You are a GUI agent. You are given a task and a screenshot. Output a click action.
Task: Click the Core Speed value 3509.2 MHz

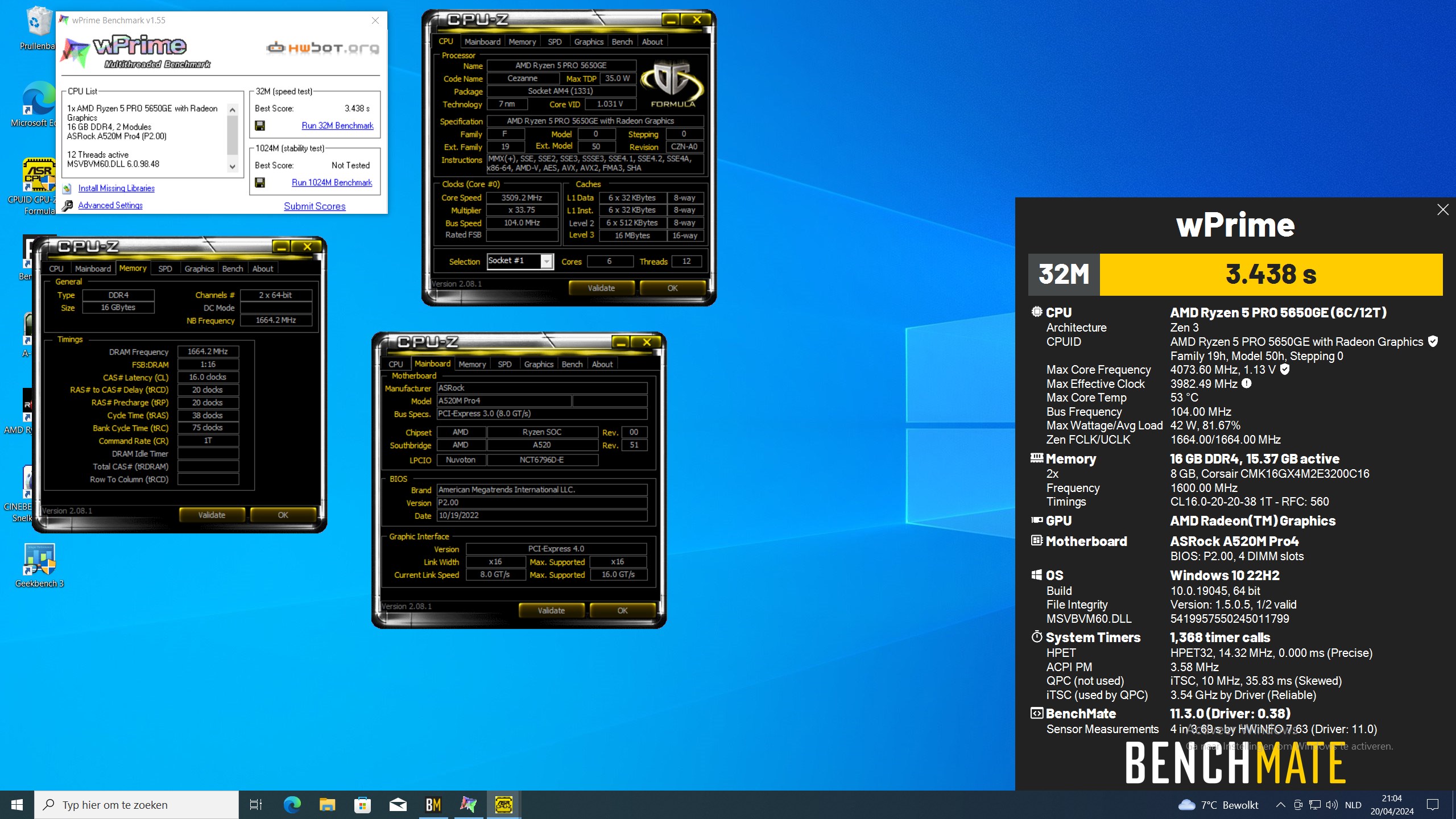(x=522, y=197)
